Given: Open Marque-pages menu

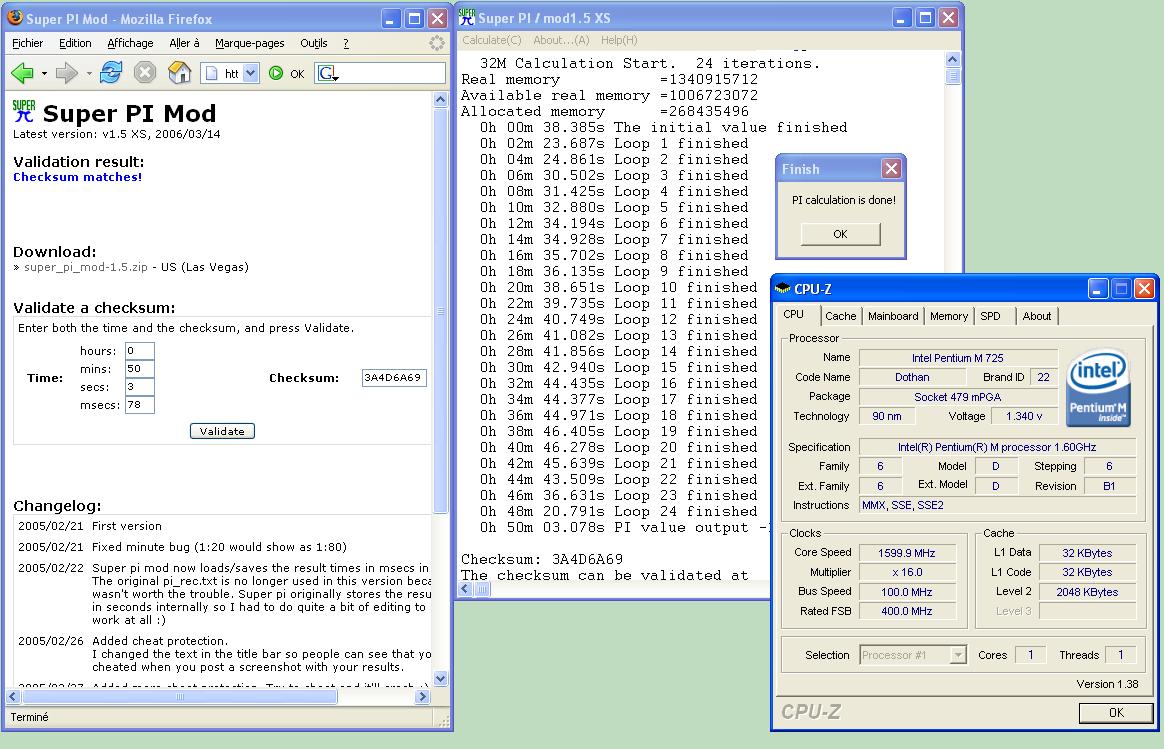Looking at the screenshot, I should pyautogui.click(x=249, y=43).
